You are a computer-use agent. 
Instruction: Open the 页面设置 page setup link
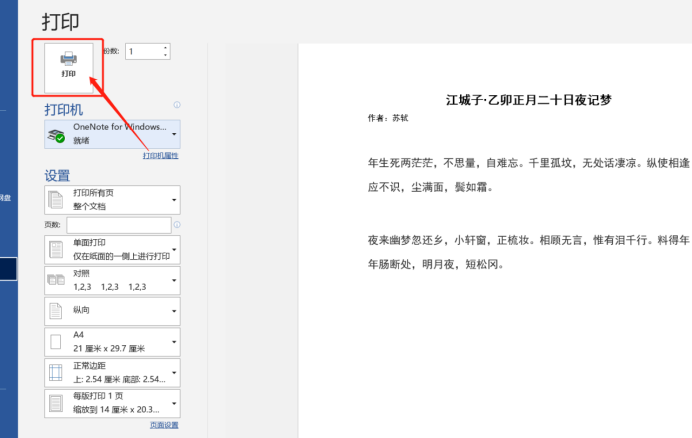[x=164, y=425]
